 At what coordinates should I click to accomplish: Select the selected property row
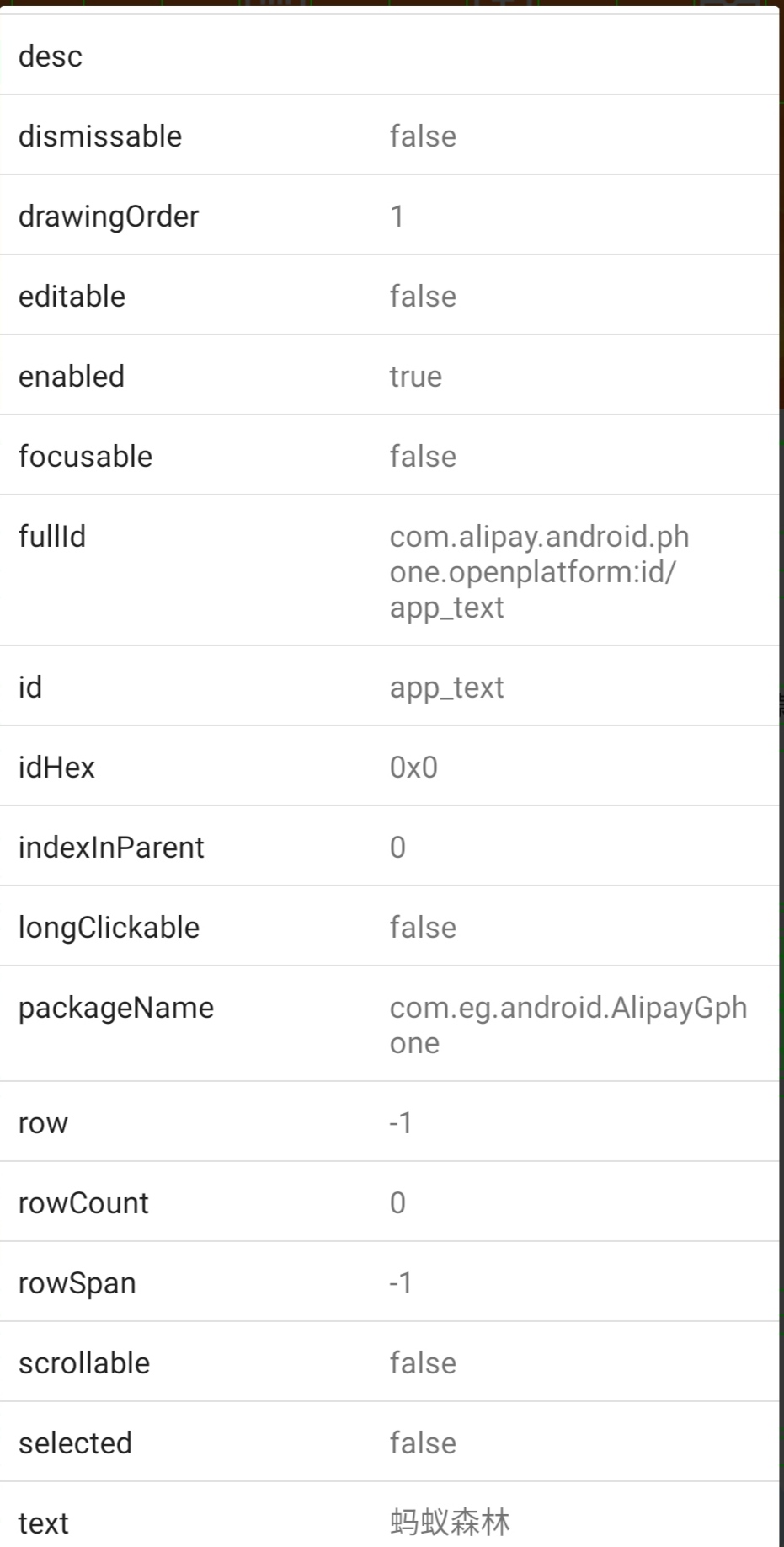[x=389, y=1443]
